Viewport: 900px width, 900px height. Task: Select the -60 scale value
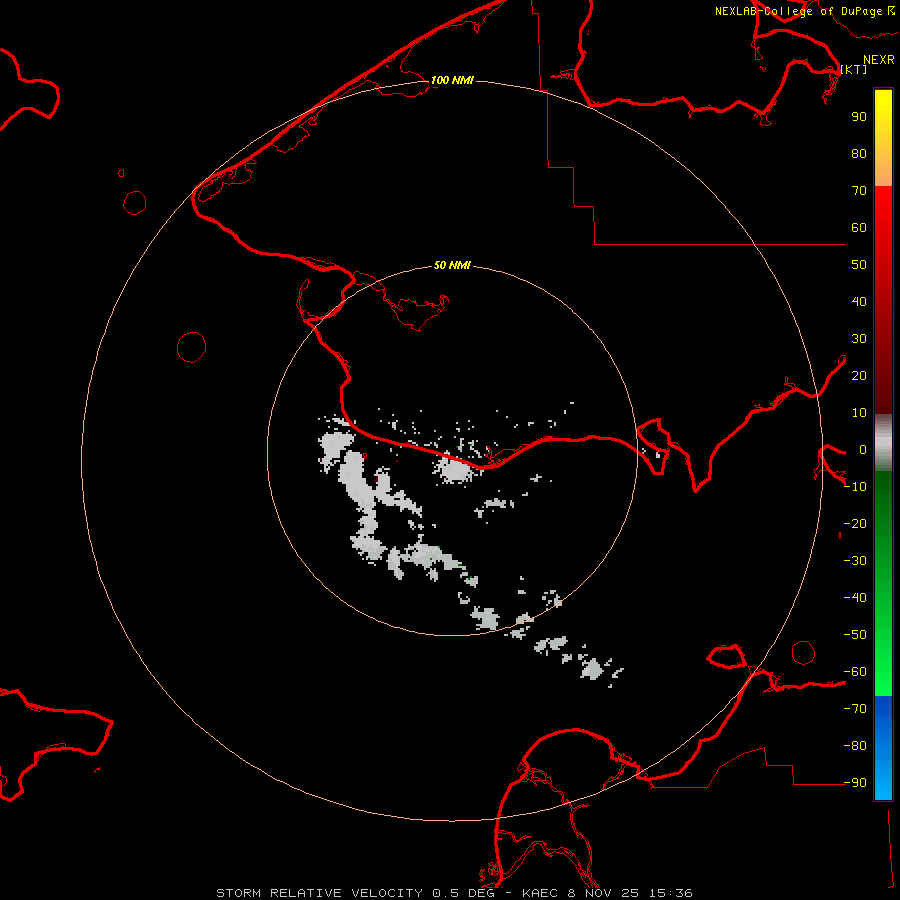[x=855, y=672]
